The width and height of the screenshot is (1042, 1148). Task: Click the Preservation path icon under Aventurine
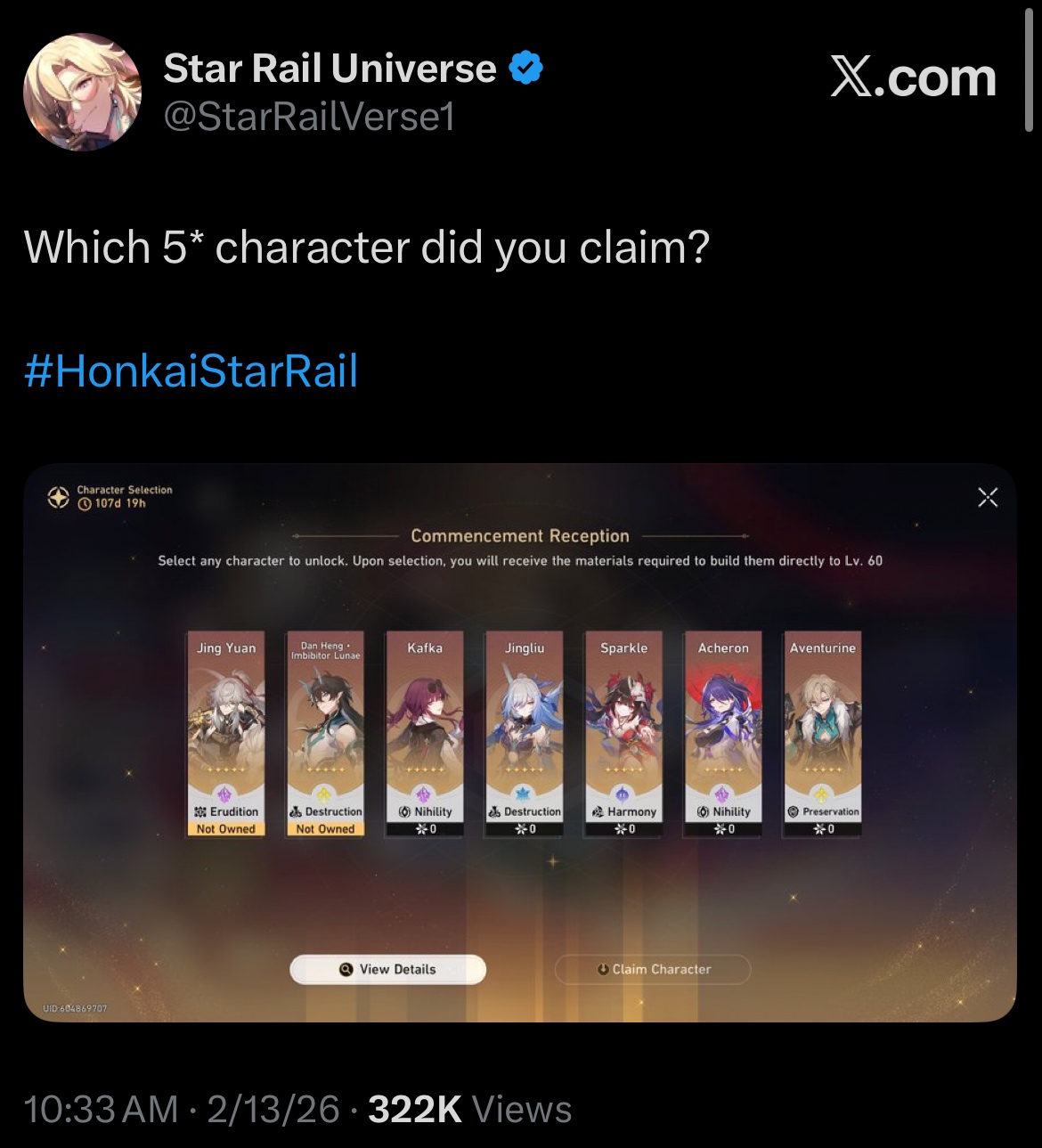click(x=793, y=812)
